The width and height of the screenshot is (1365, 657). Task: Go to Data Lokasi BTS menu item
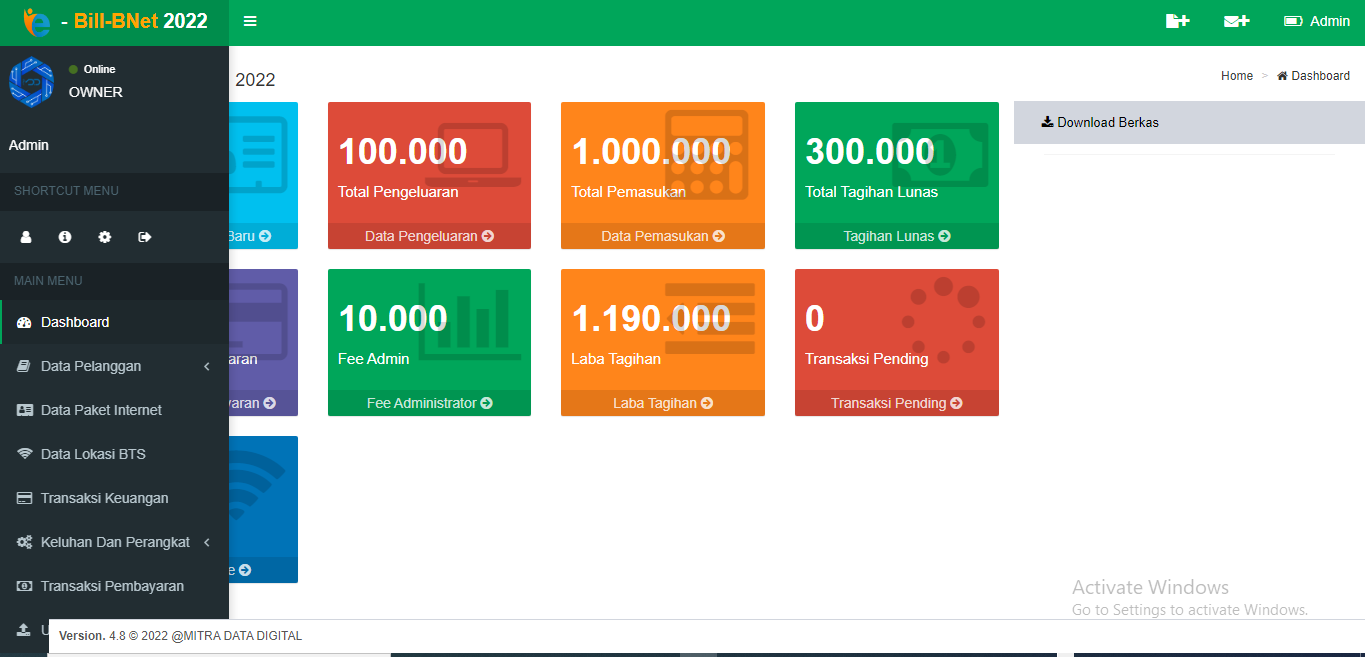93,454
